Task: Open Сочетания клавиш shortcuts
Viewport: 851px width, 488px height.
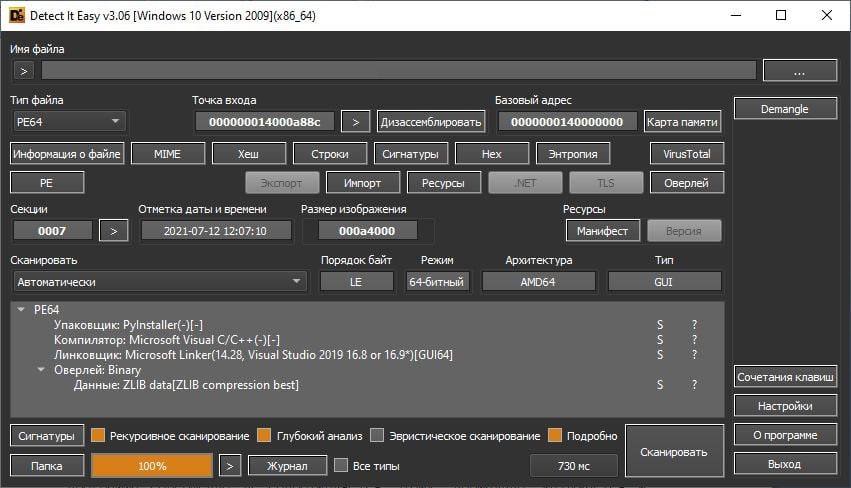Action: coord(785,377)
